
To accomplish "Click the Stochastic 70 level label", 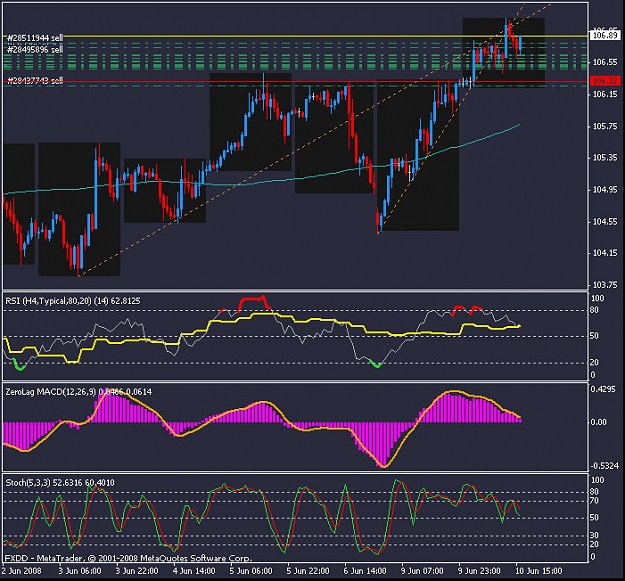I will tap(594, 501).
